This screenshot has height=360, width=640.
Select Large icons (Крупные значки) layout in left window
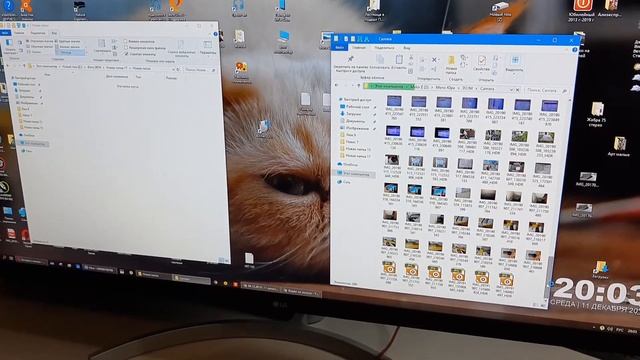click(67, 42)
